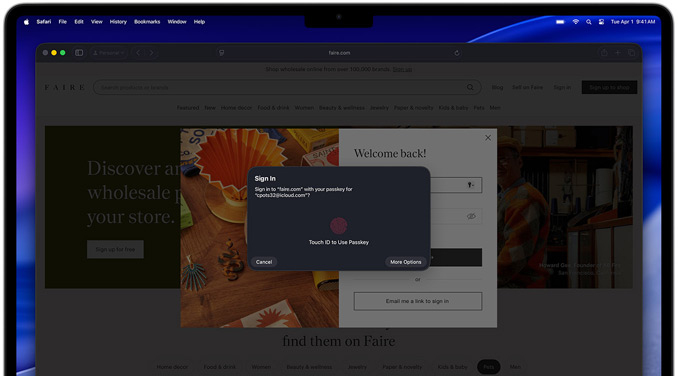Open Sell on Faire link
Image resolution: width=678 pixels, height=376 pixels.
coord(528,87)
